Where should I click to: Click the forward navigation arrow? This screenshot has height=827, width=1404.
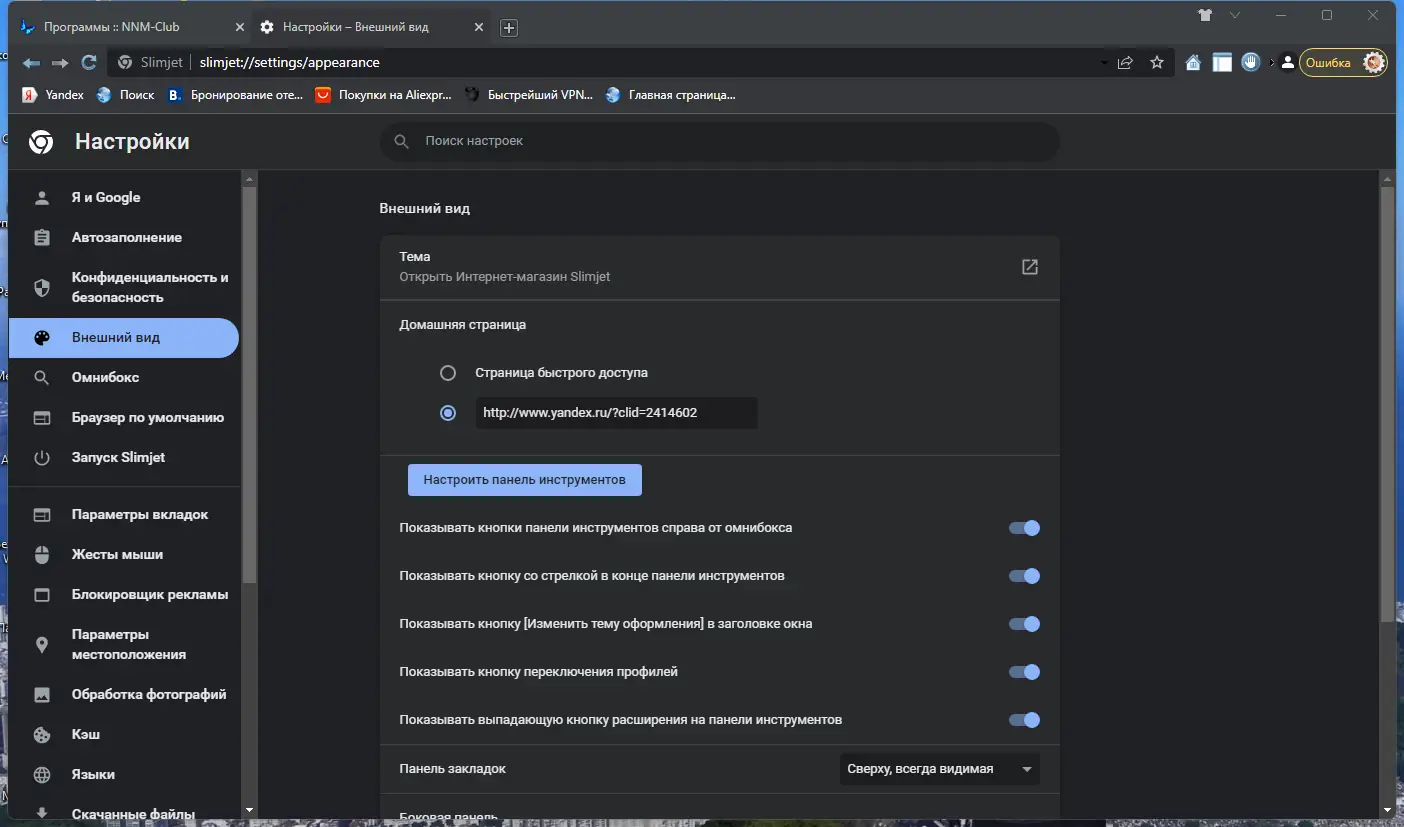coord(60,63)
